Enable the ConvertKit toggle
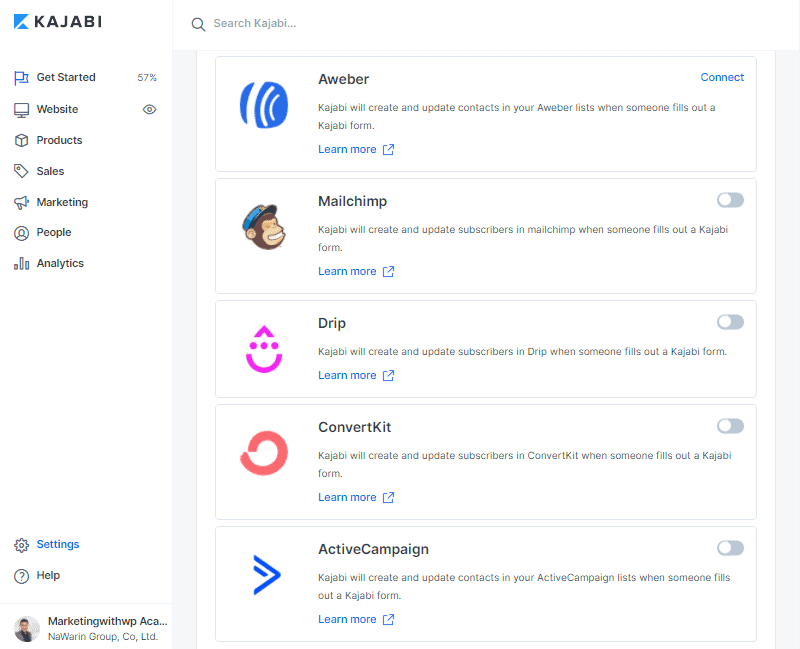This screenshot has width=800, height=649. (x=730, y=426)
